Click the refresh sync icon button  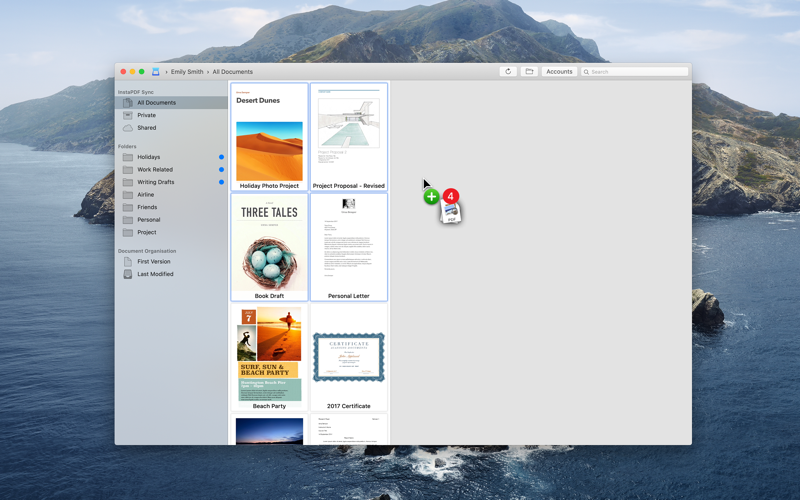point(508,72)
